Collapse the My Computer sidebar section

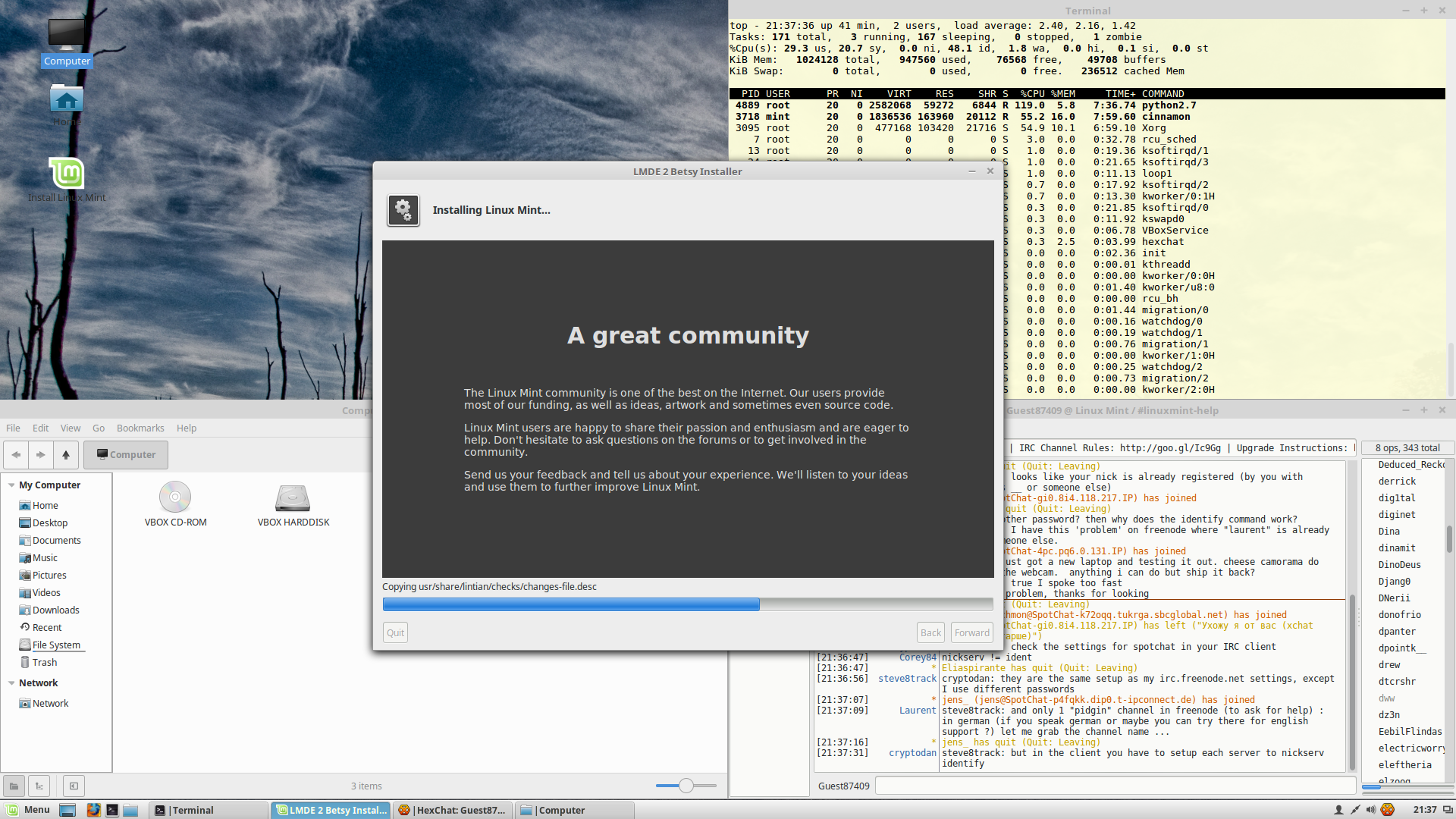[11, 485]
